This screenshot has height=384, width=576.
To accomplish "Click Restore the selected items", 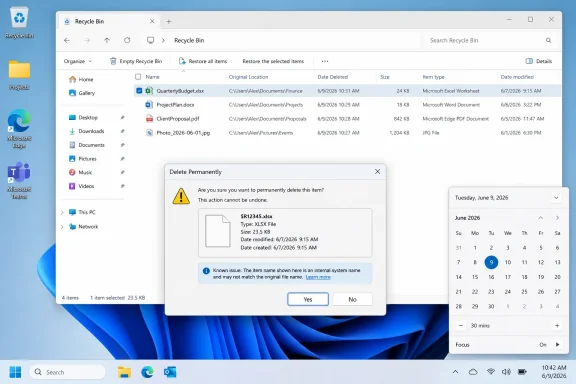I will pyautogui.click(x=273, y=61).
